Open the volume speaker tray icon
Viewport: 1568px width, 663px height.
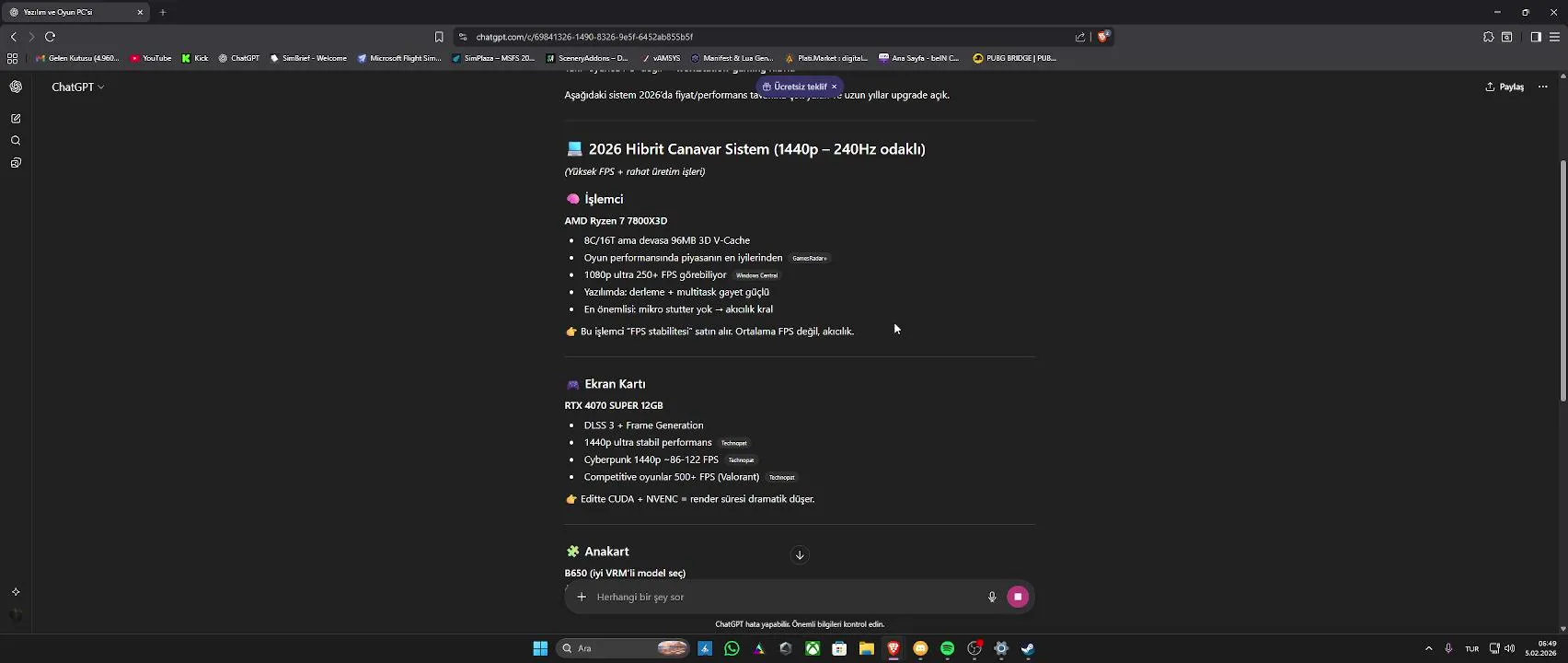tap(1509, 648)
